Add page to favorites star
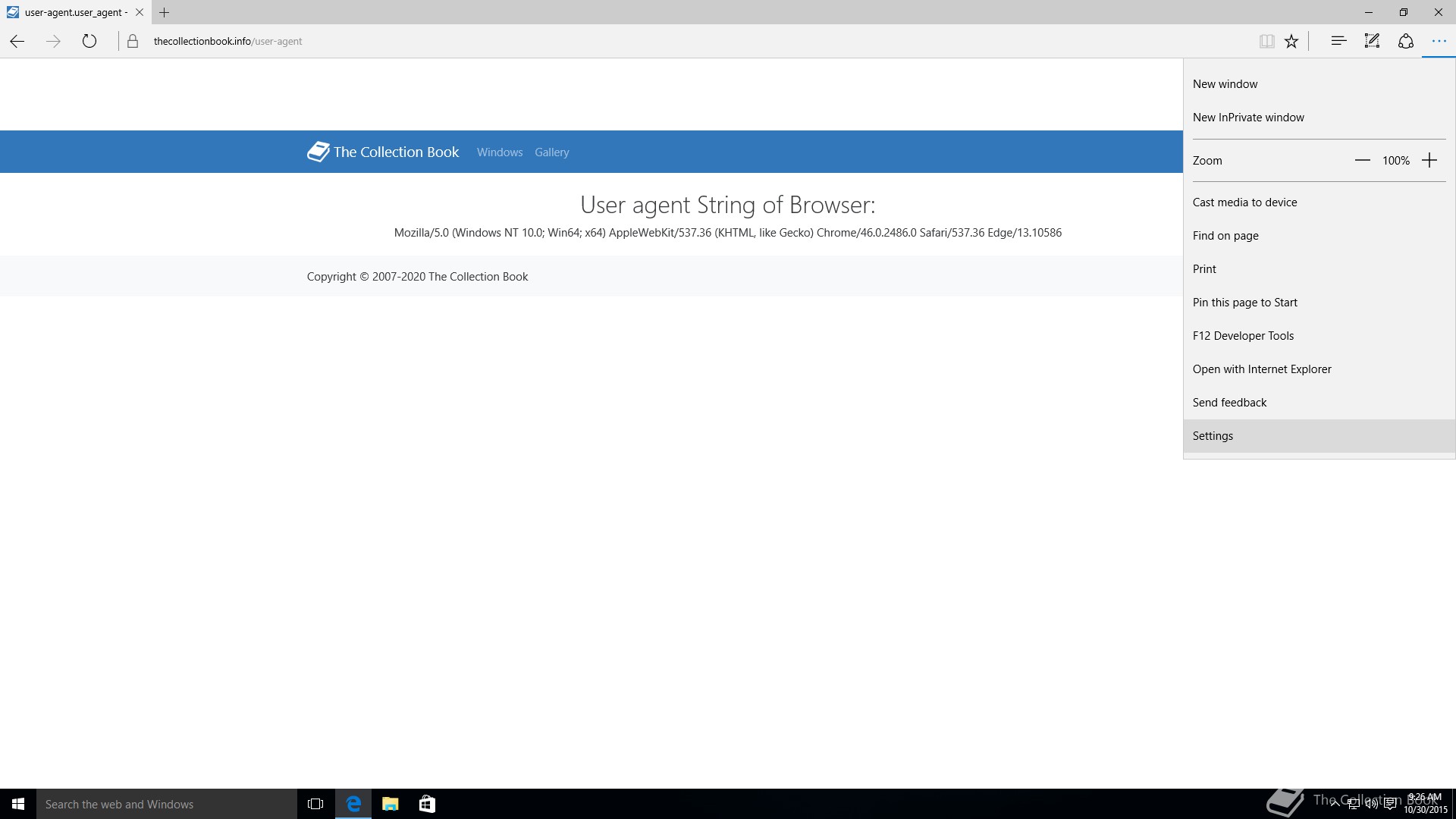Image resolution: width=1456 pixels, height=819 pixels. (x=1291, y=42)
